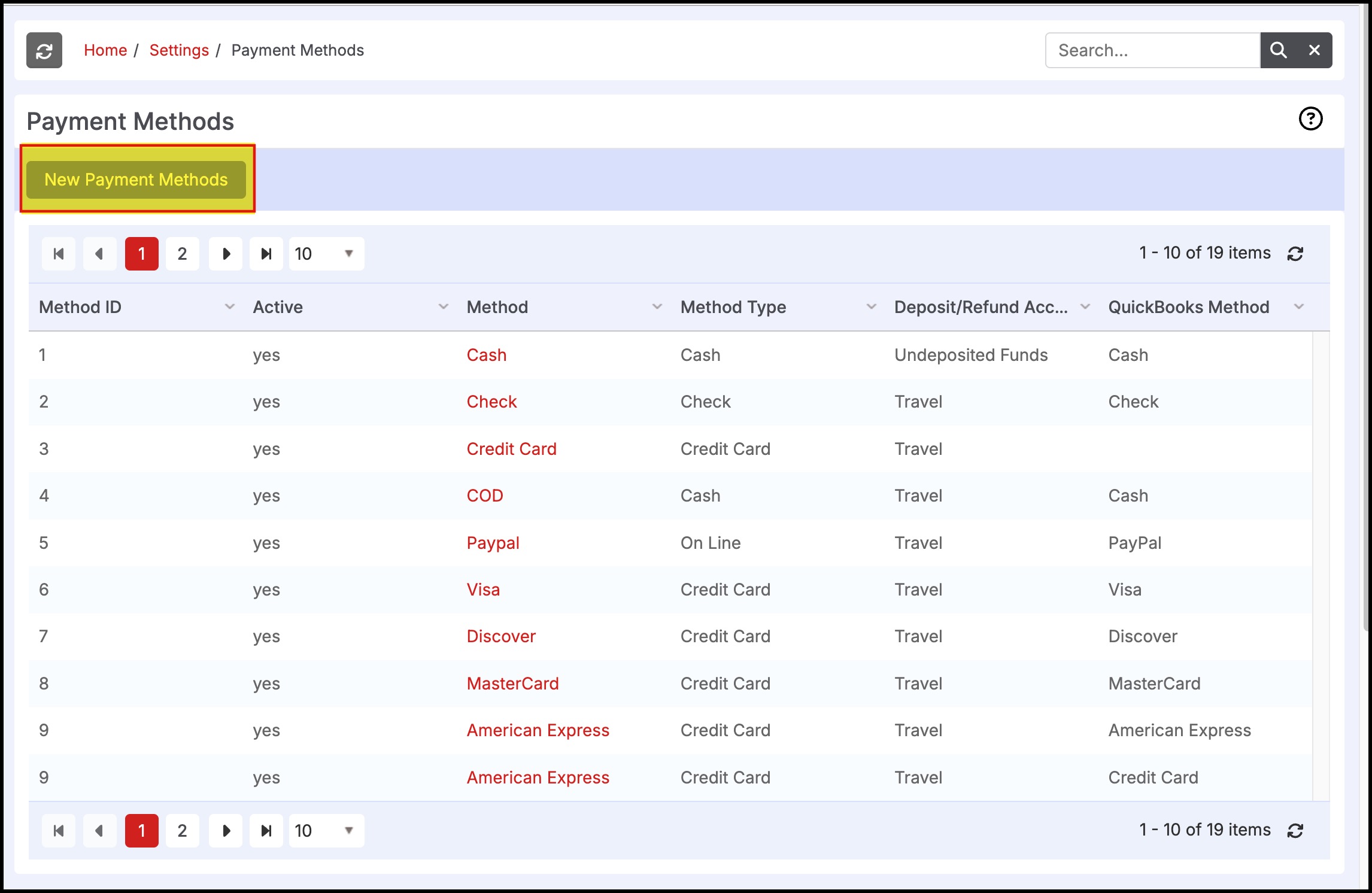This screenshot has width=1372, height=893.
Task: Click bottom pager previous page arrow
Action: (x=99, y=831)
